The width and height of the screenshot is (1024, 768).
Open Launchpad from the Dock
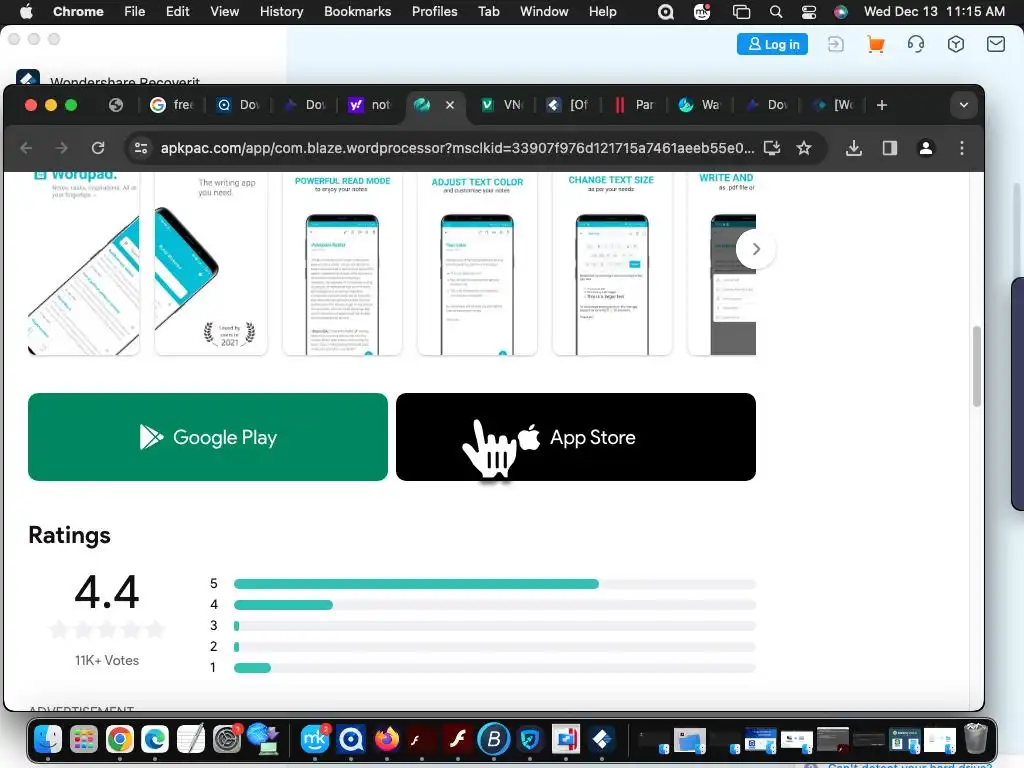pyautogui.click(x=84, y=739)
